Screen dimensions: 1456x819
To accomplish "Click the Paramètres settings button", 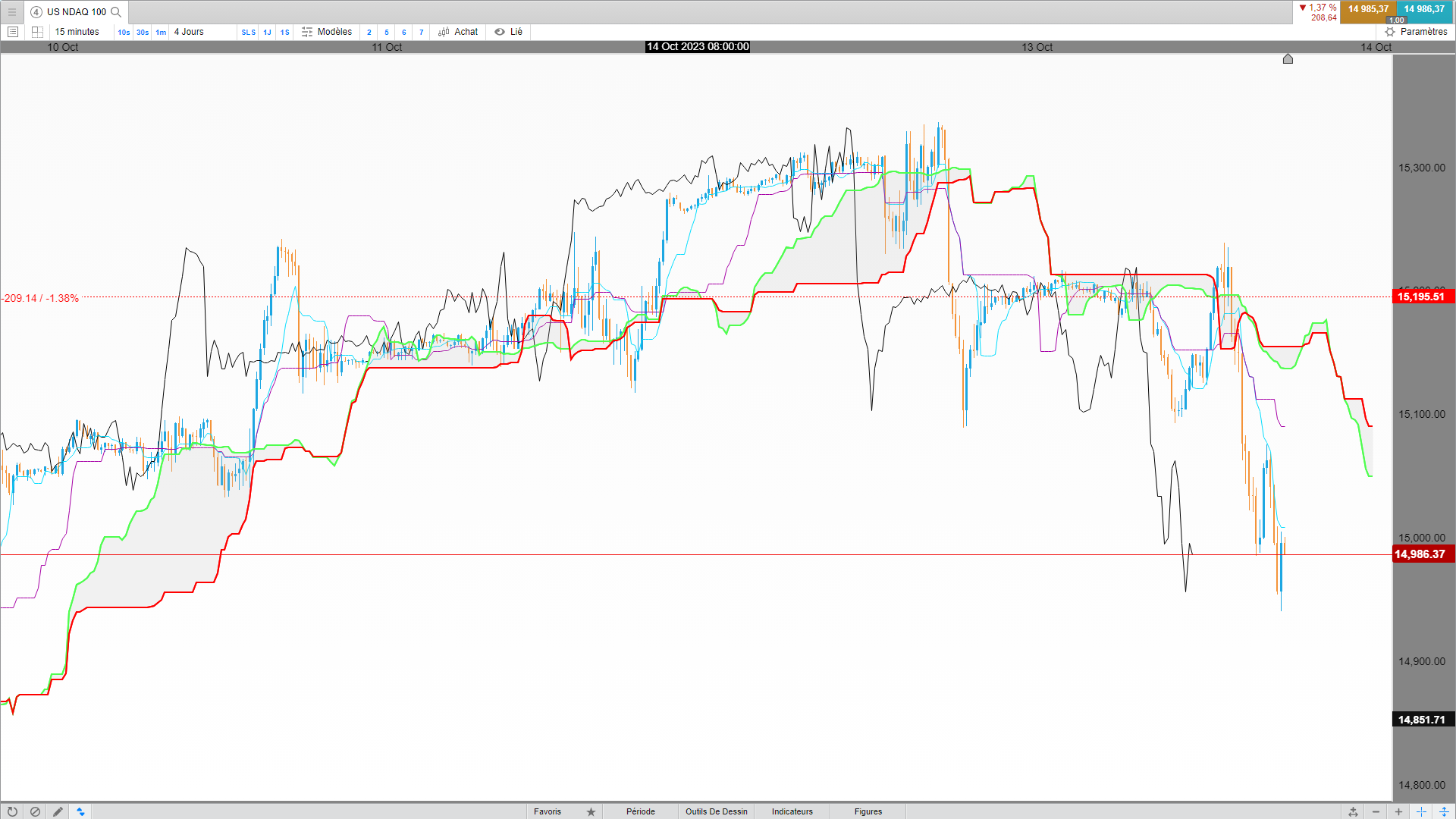I will point(1416,32).
